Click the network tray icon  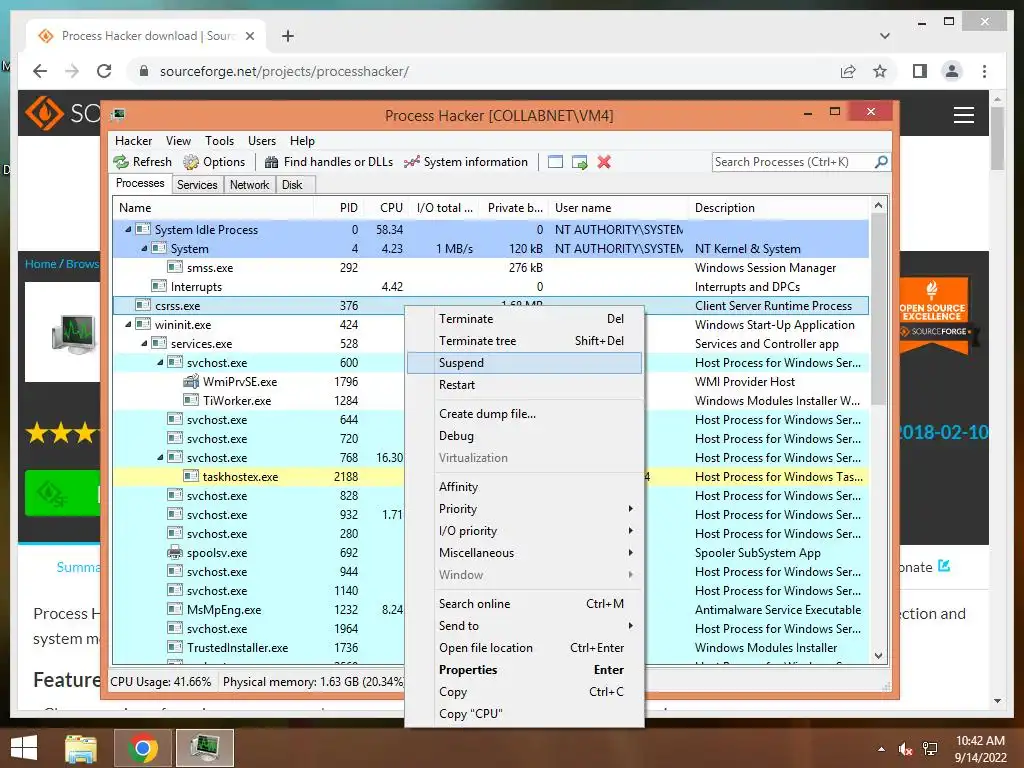pos(931,749)
